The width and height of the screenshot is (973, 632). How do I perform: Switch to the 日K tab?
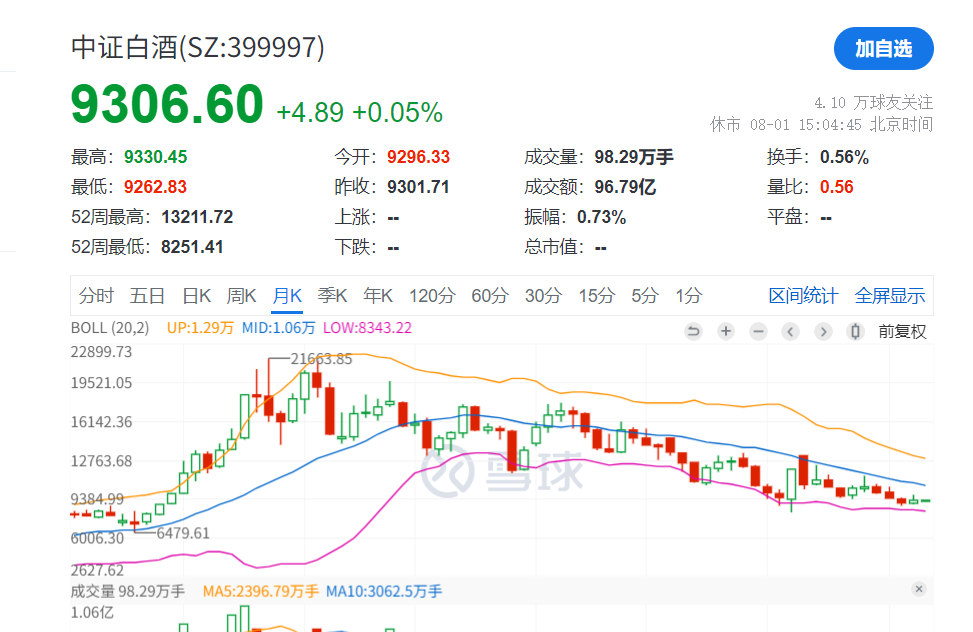[197, 296]
